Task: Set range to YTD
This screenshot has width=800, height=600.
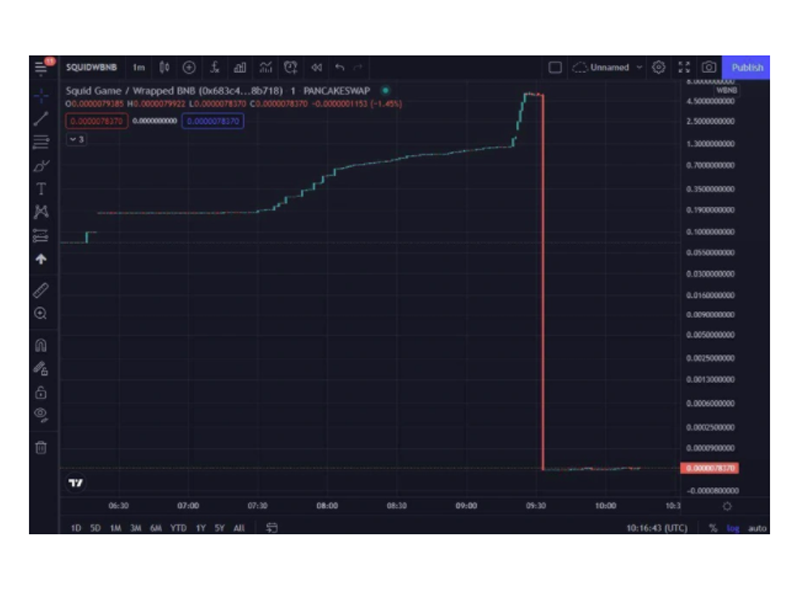Action: (x=178, y=528)
